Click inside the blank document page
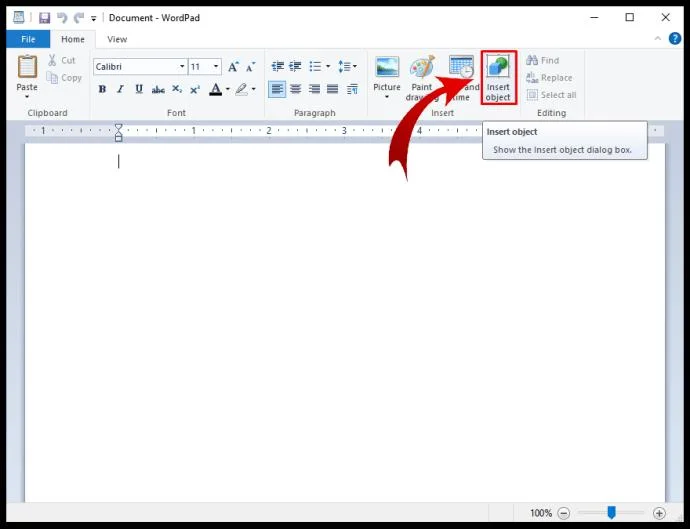 345,323
